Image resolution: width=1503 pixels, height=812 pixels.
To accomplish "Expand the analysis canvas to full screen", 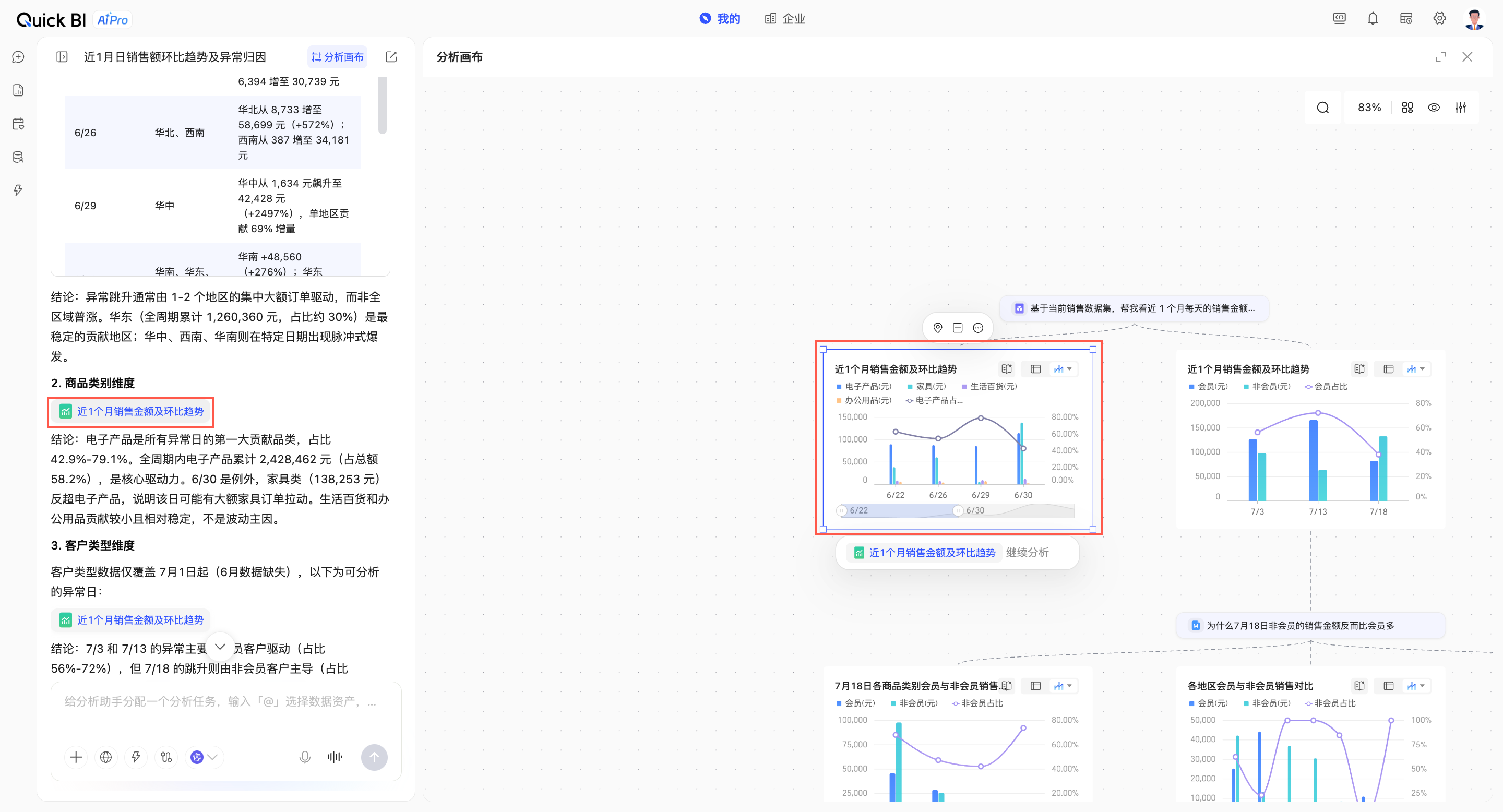I will (1440, 56).
